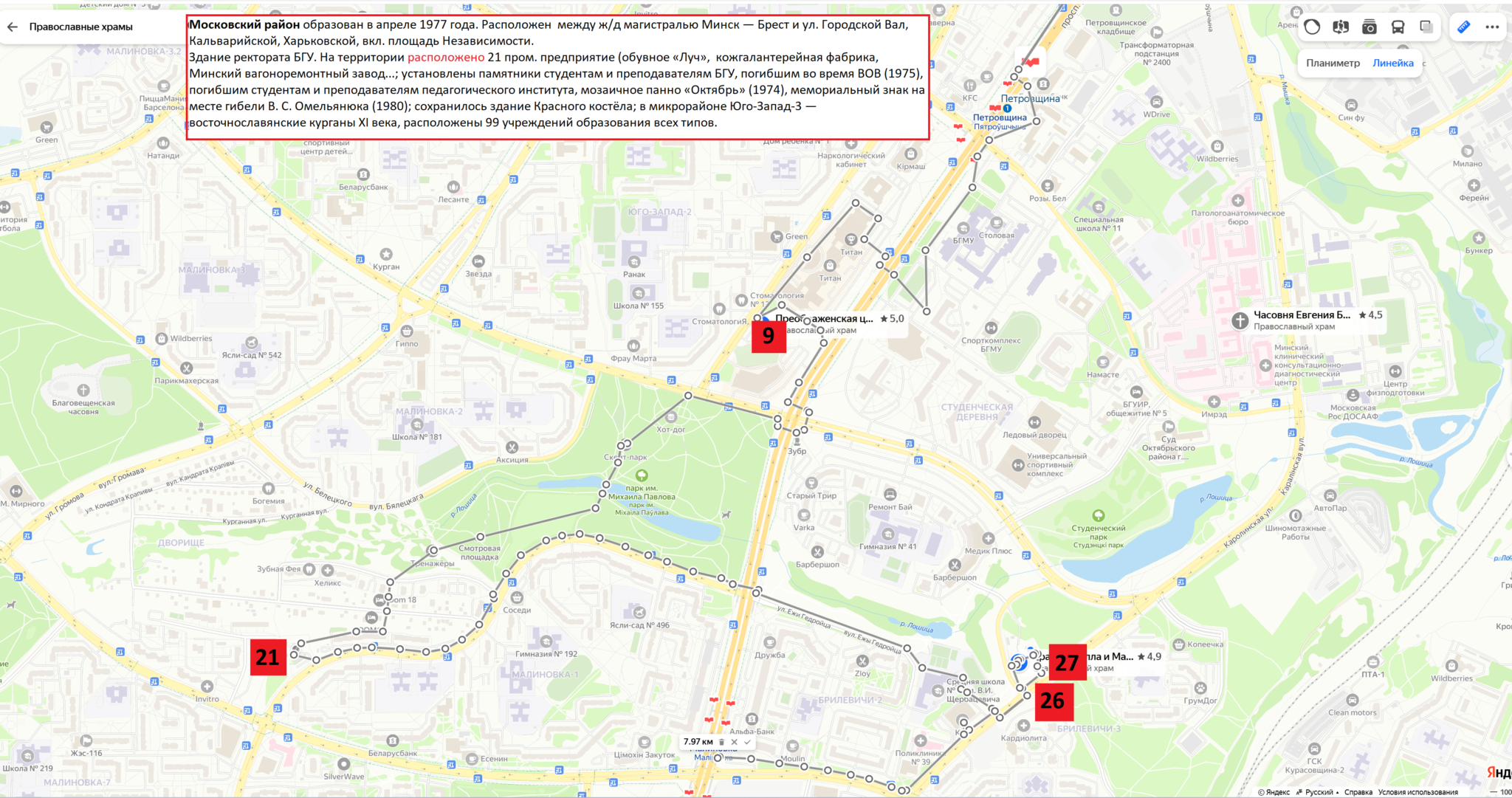Switch to the Планиметр tab
Image resolution: width=1512 pixels, height=798 pixels.
tap(1333, 63)
